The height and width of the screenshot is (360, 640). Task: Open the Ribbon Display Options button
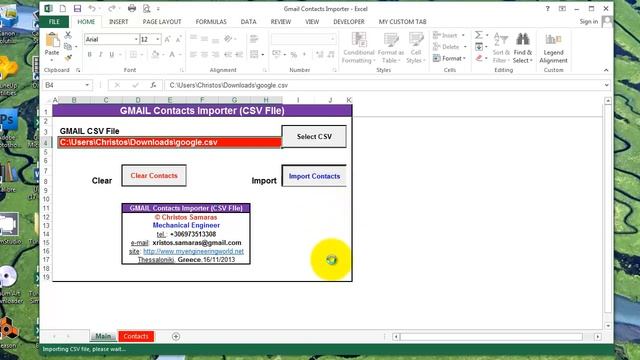click(x=562, y=9)
